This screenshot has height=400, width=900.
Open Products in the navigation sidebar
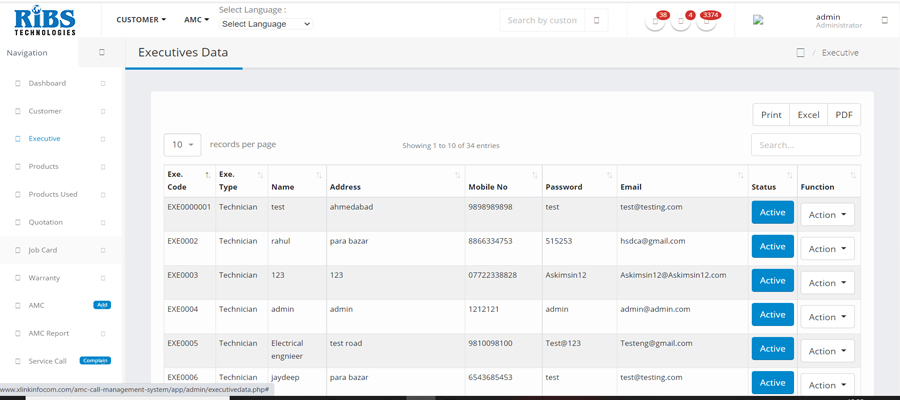[43, 166]
